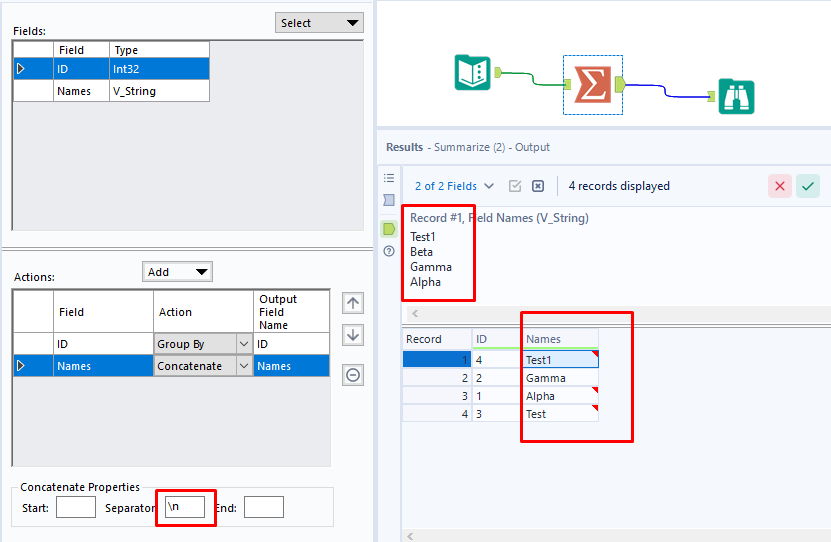Screen dimensions: 831x542
Task: Select the Gamma cell in results
Action: point(561,378)
